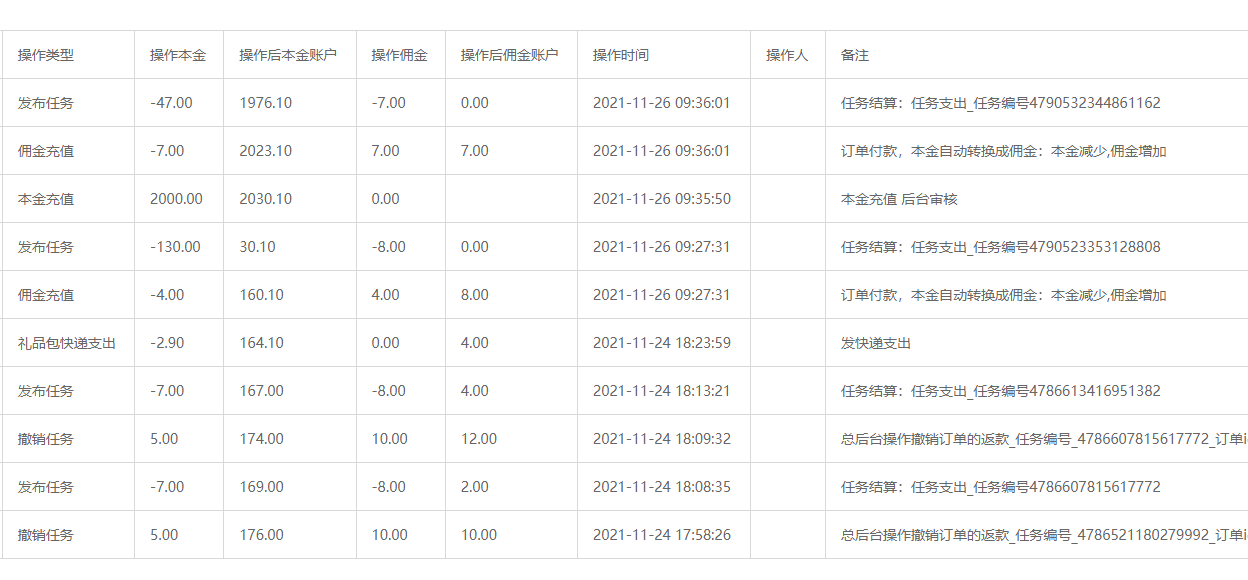1248x580 pixels.
Task: Click the 操作后佣金账户 column header
Action: [506, 55]
